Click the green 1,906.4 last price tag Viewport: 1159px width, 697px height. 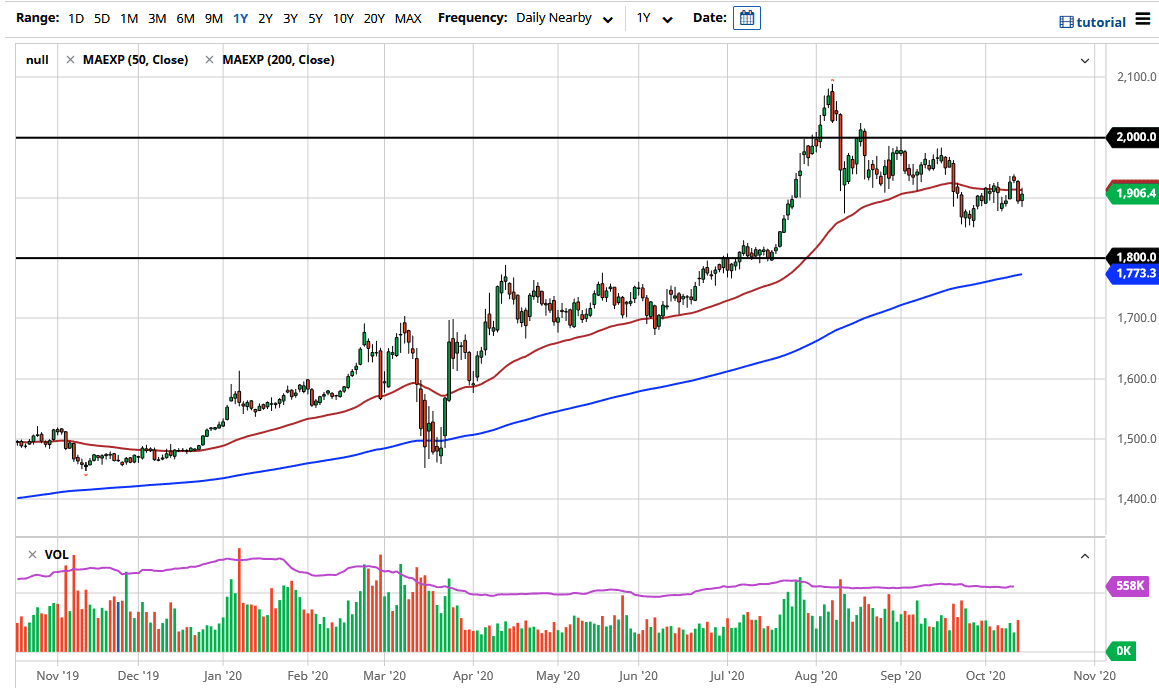click(x=1133, y=194)
